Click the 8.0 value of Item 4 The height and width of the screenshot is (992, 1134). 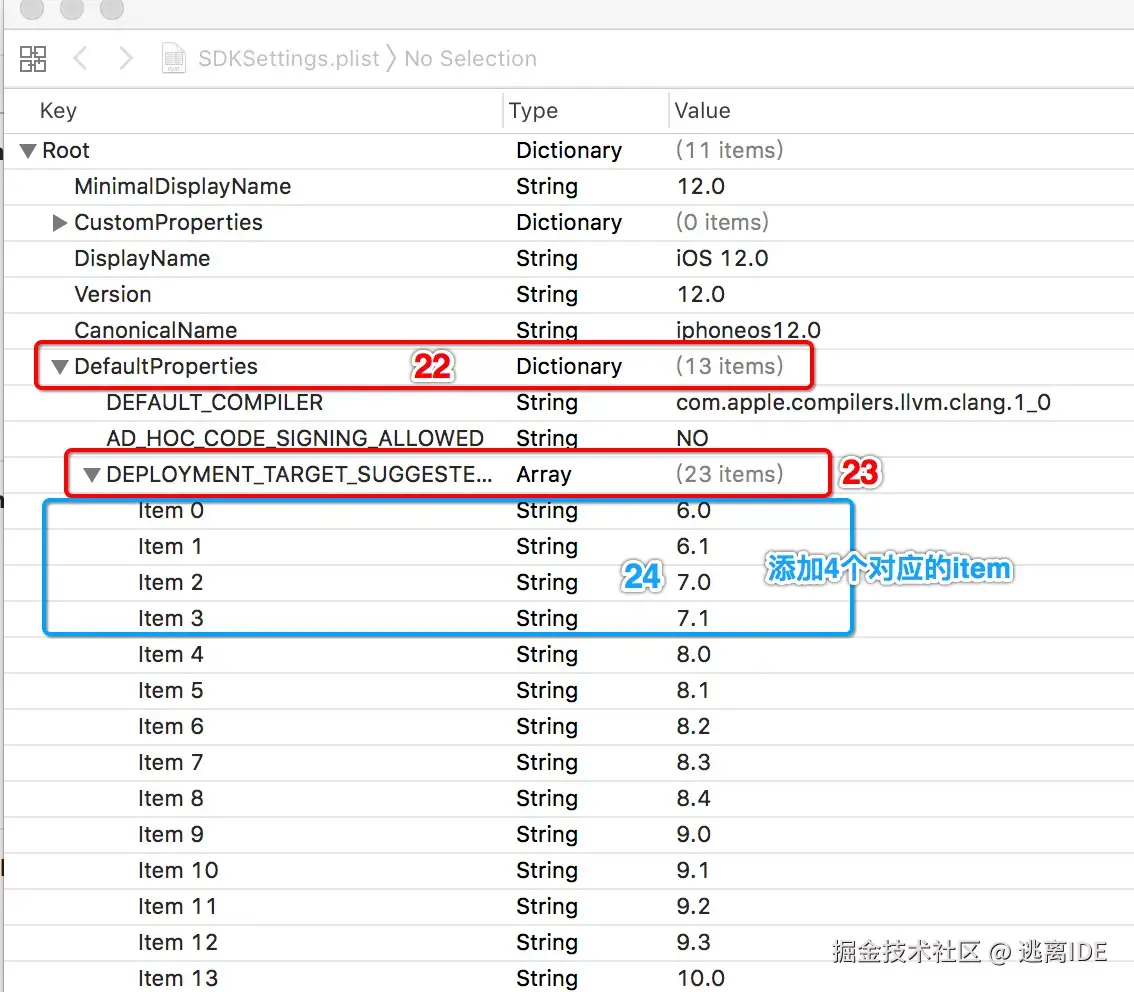(x=694, y=655)
